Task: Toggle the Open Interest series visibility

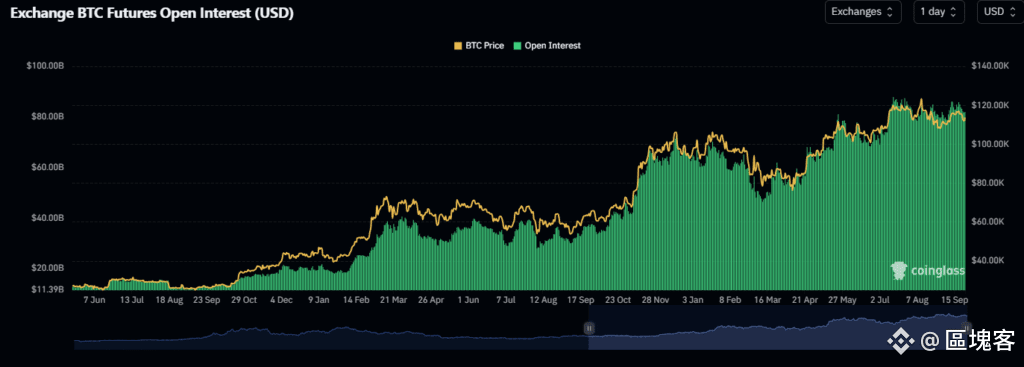Action: (x=547, y=46)
